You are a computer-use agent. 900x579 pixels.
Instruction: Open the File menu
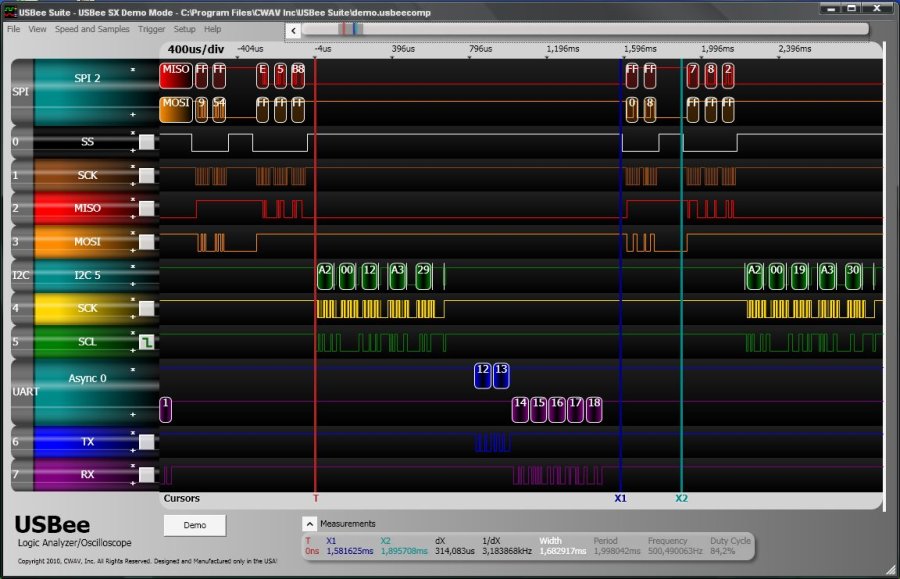13,29
